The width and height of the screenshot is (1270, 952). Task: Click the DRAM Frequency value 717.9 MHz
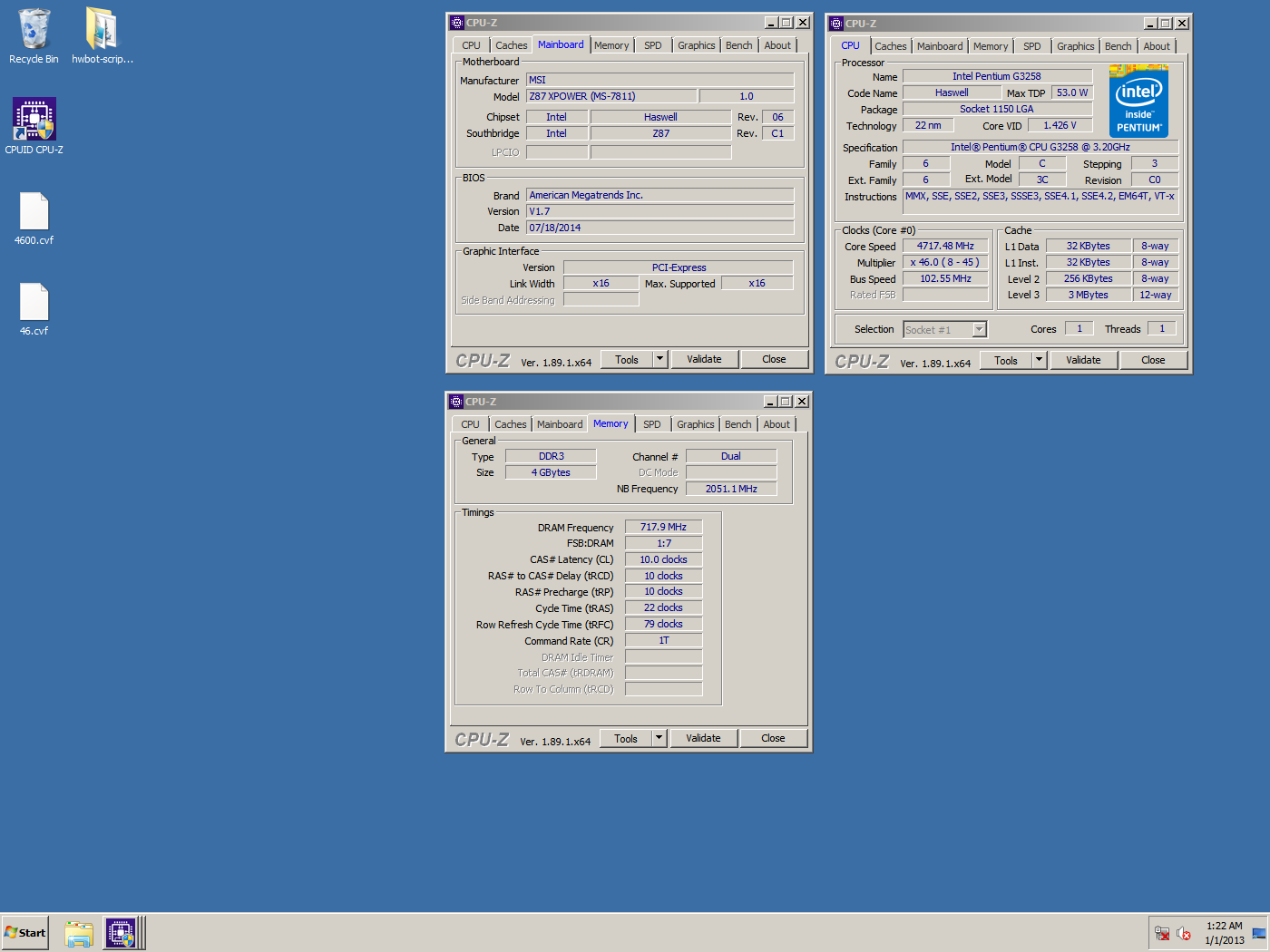[x=663, y=528]
